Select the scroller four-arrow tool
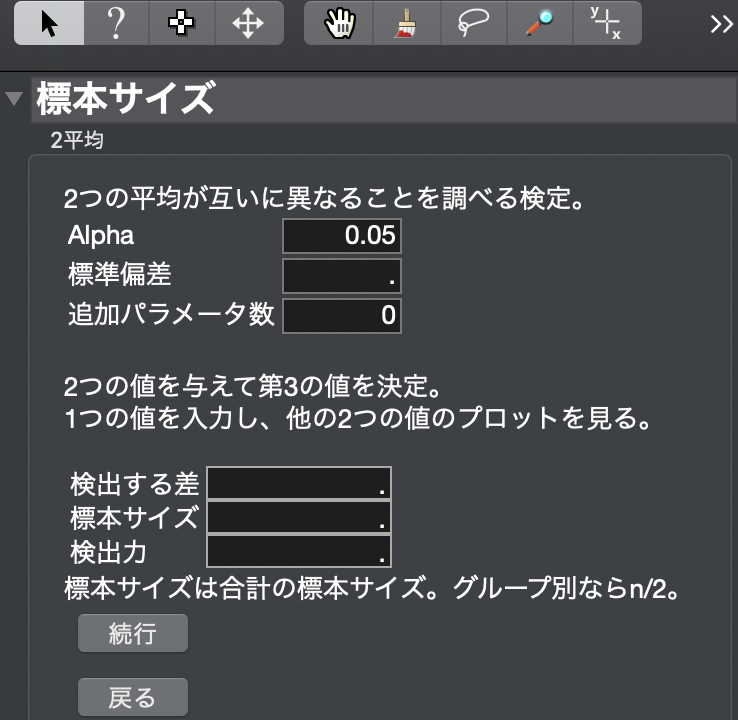 coord(249,23)
